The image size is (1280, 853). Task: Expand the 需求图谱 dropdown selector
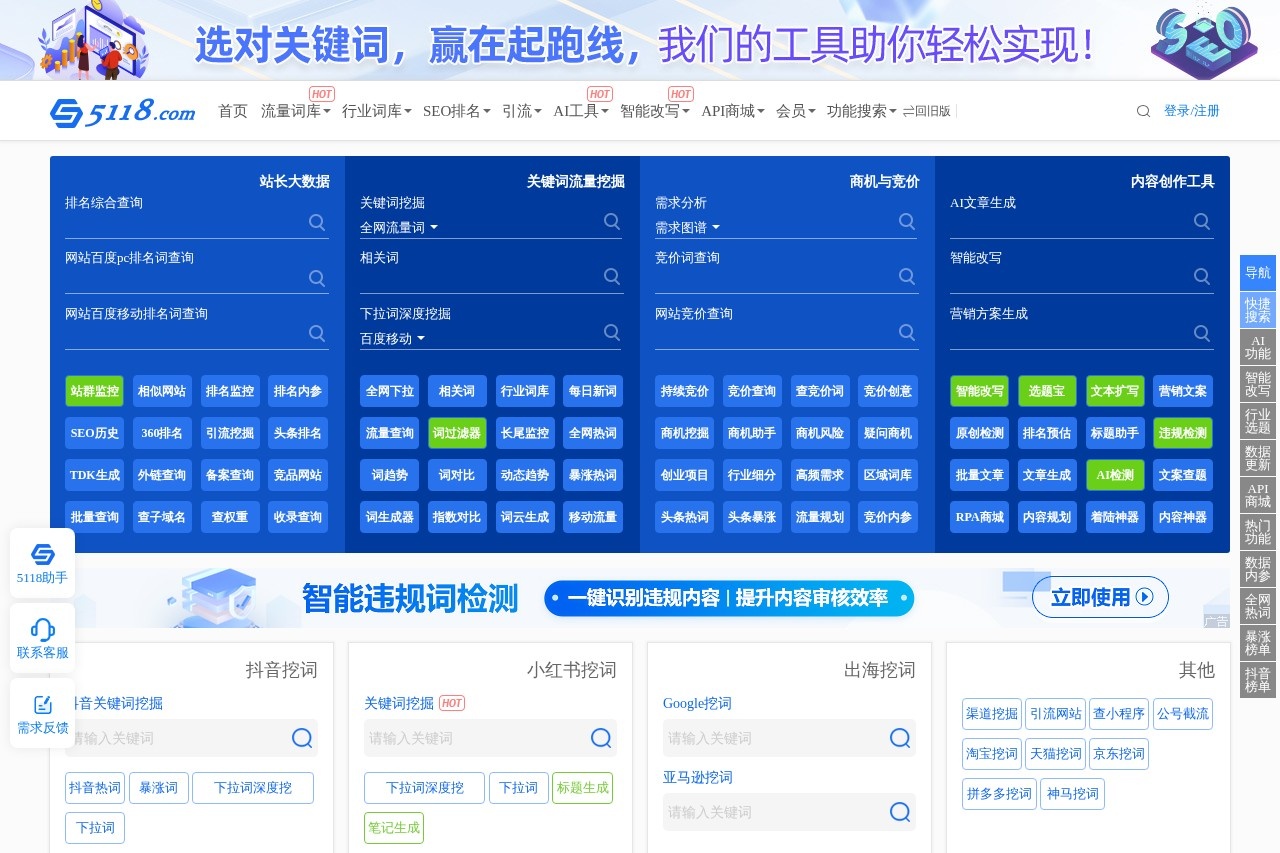pos(687,228)
